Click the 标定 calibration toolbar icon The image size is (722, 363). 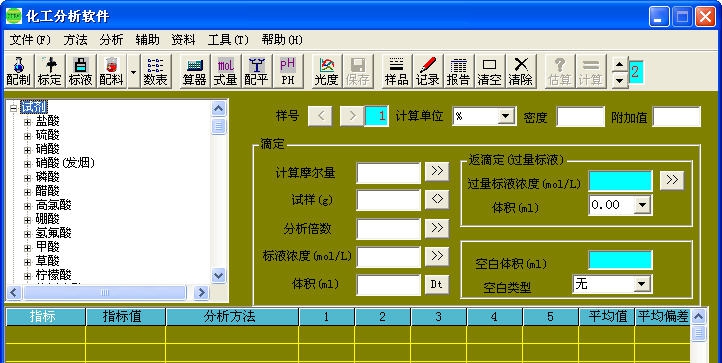(x=49, y=71)
